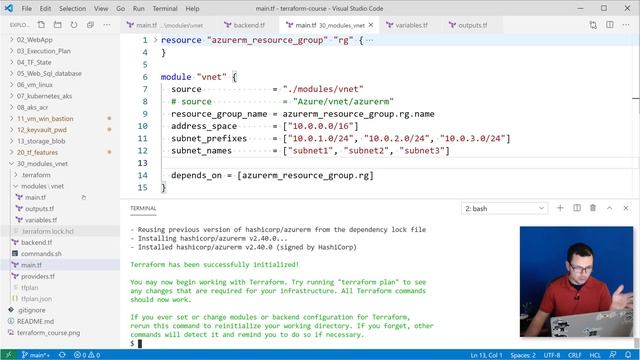Screen dimensions: 640x360
Task: Open Explorer more actions ellipsis
Action: click(107, 25)
